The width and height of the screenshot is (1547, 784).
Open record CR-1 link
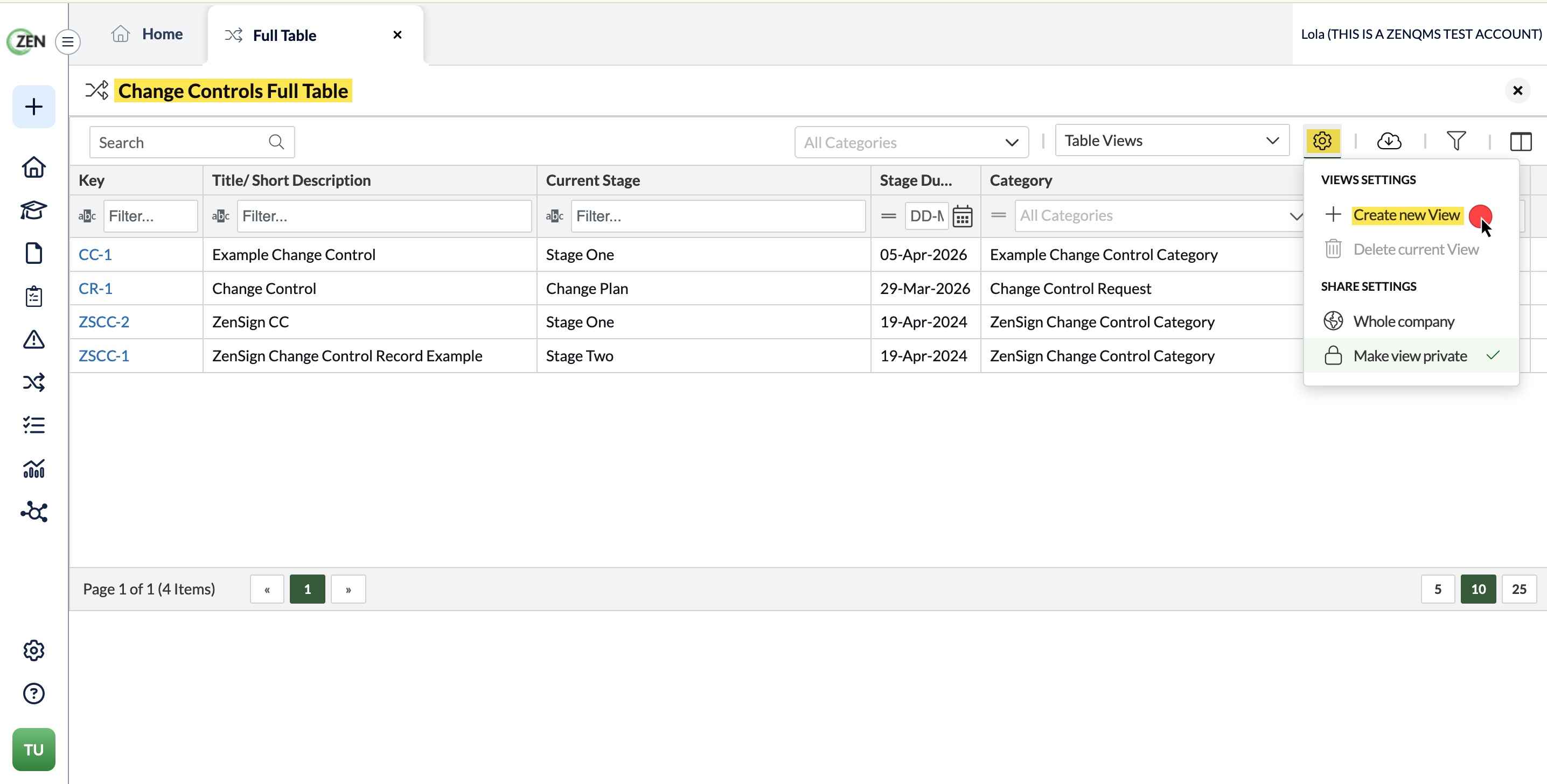(95, 288)
